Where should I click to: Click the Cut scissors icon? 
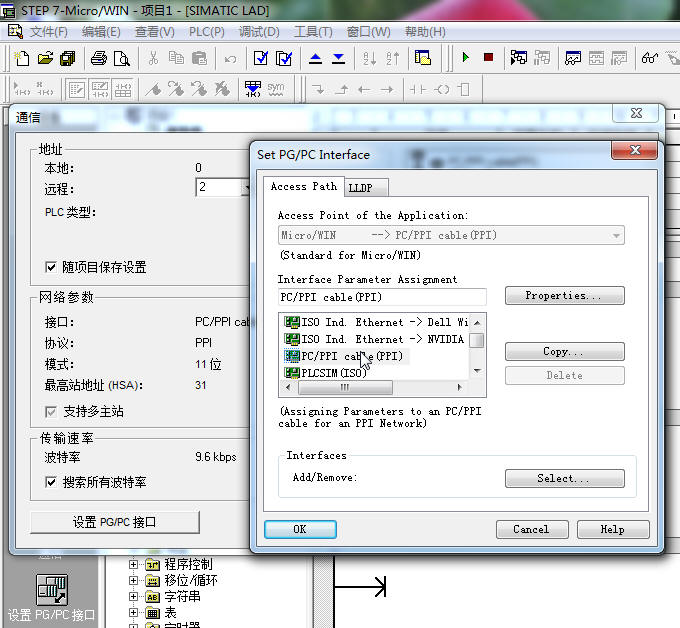point(153,58)
